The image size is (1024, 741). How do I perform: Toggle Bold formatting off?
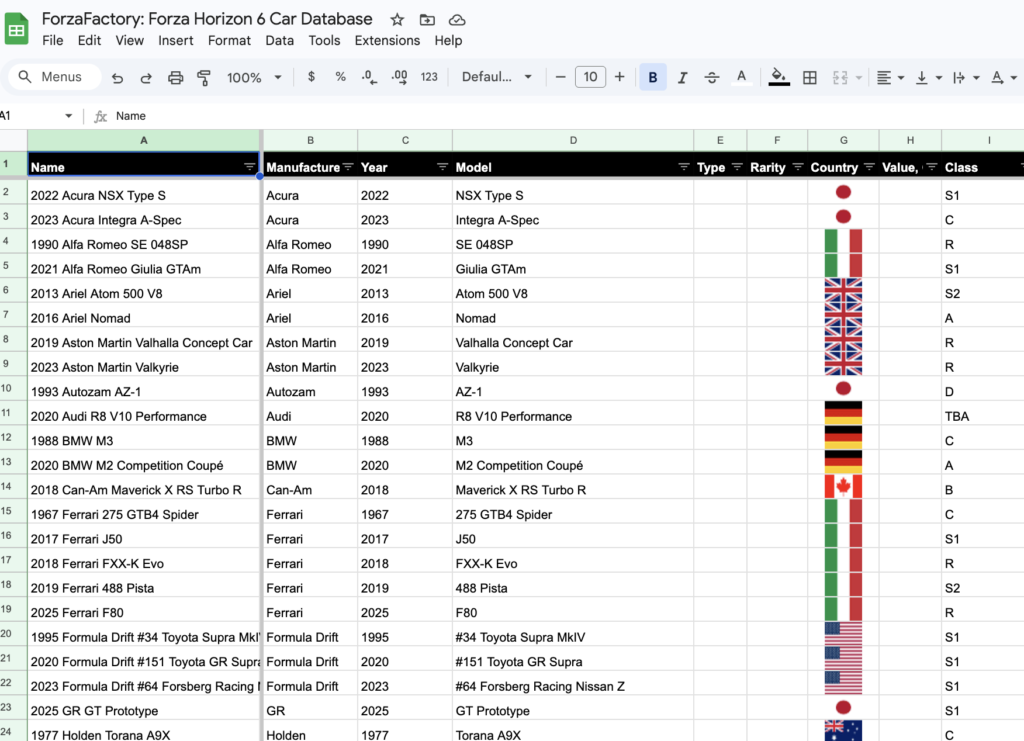click(x=653, y=78)
